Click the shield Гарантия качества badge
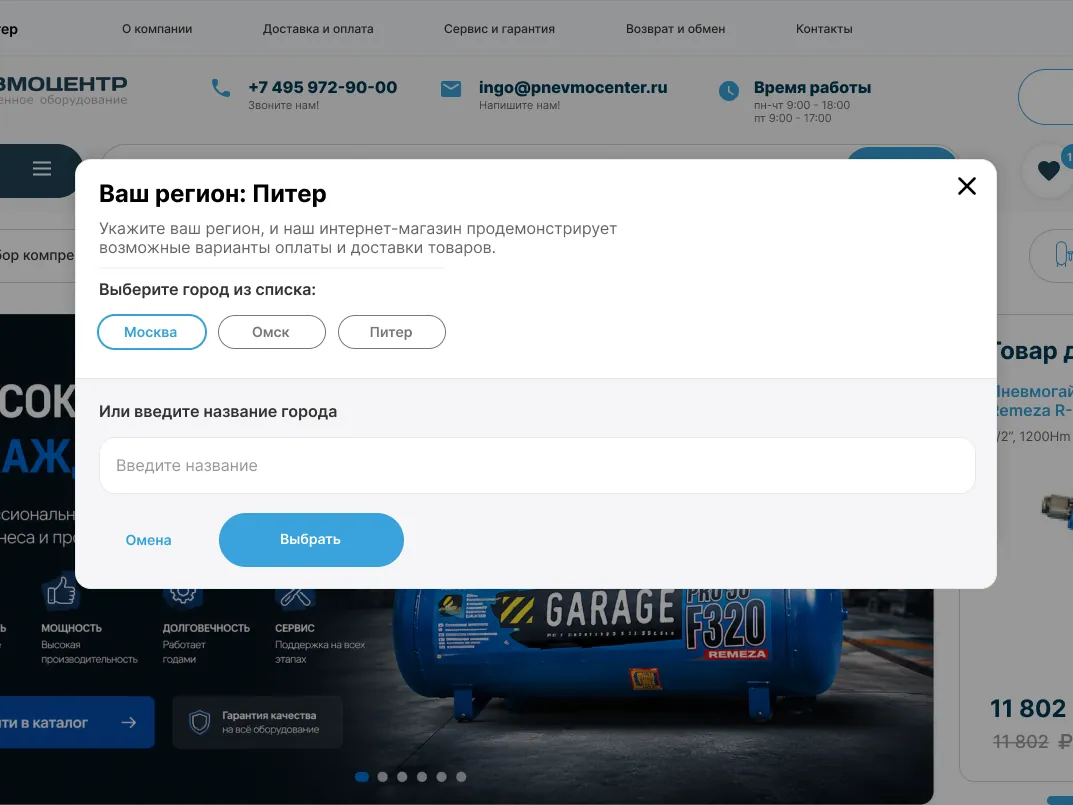Screen dimensions: 1073x805 point(257,722)
